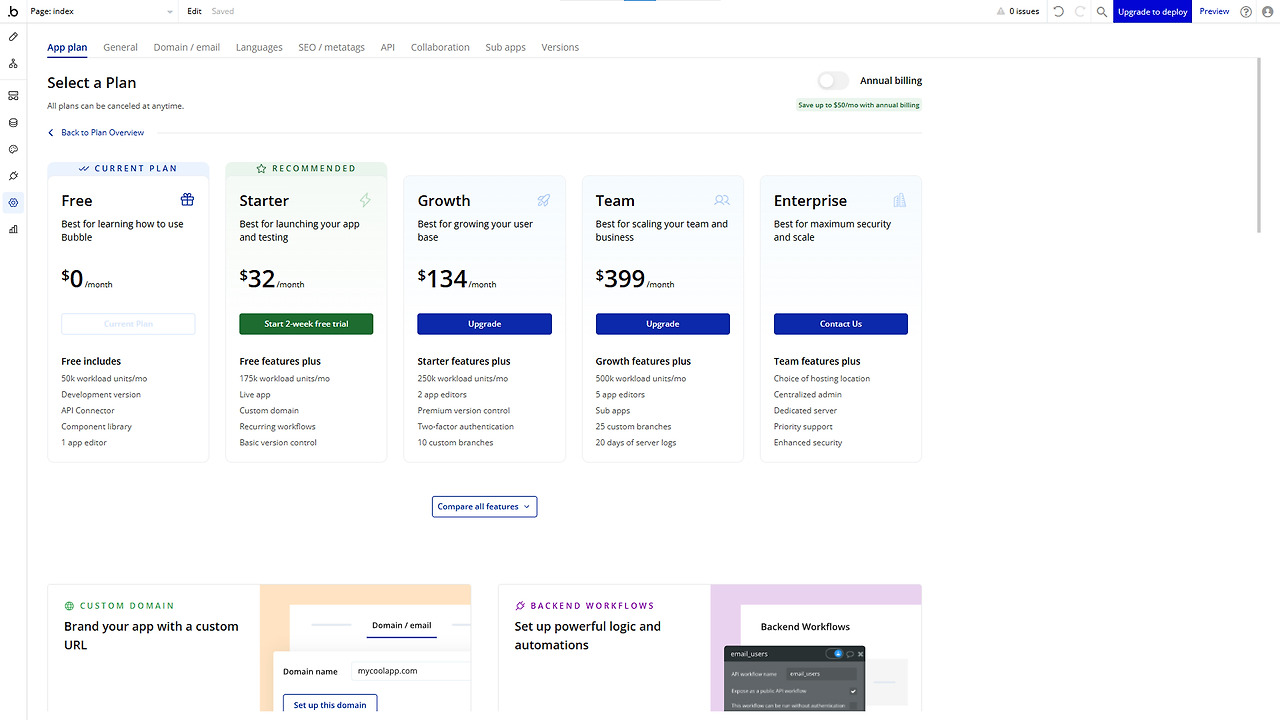Open the Page: index dropdown
The height and width of the screenshot is (720, 1280).
pos(101,12)
